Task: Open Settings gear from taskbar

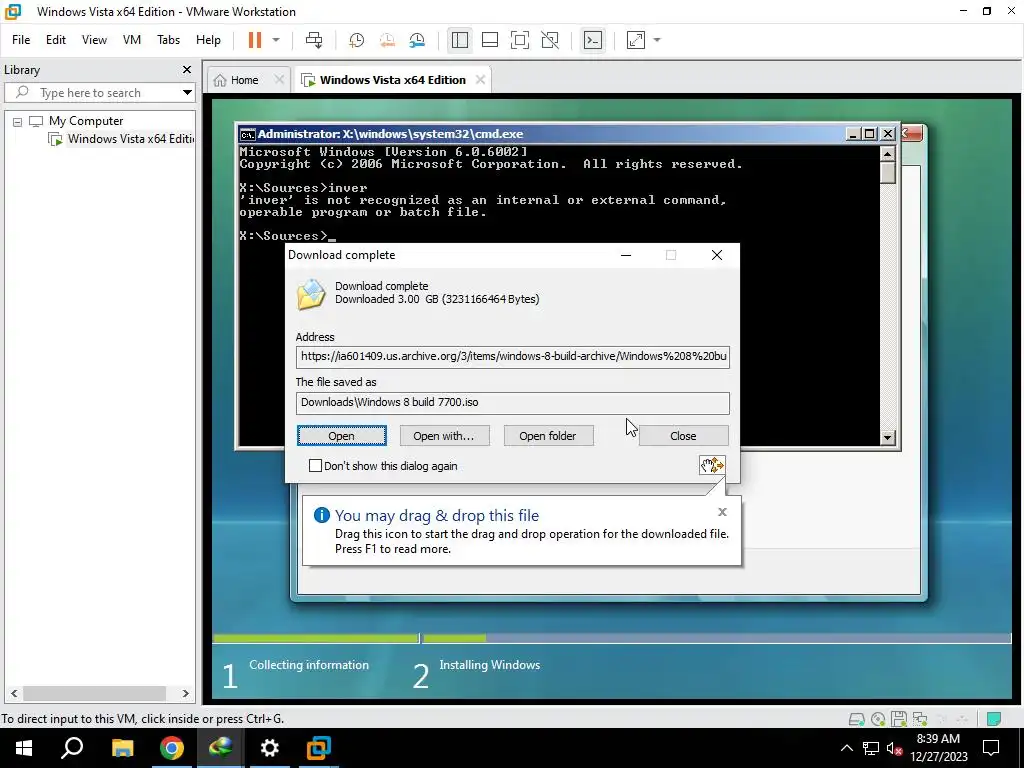Action: [270, 748]
